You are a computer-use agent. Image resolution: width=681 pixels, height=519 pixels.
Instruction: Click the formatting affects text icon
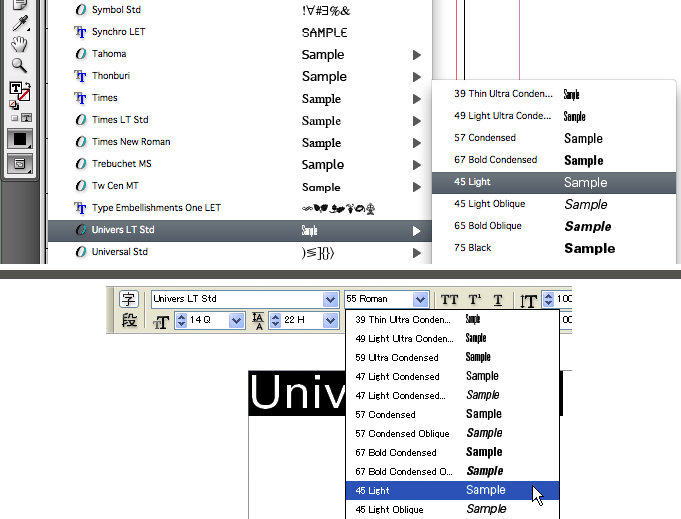[26, 118]
